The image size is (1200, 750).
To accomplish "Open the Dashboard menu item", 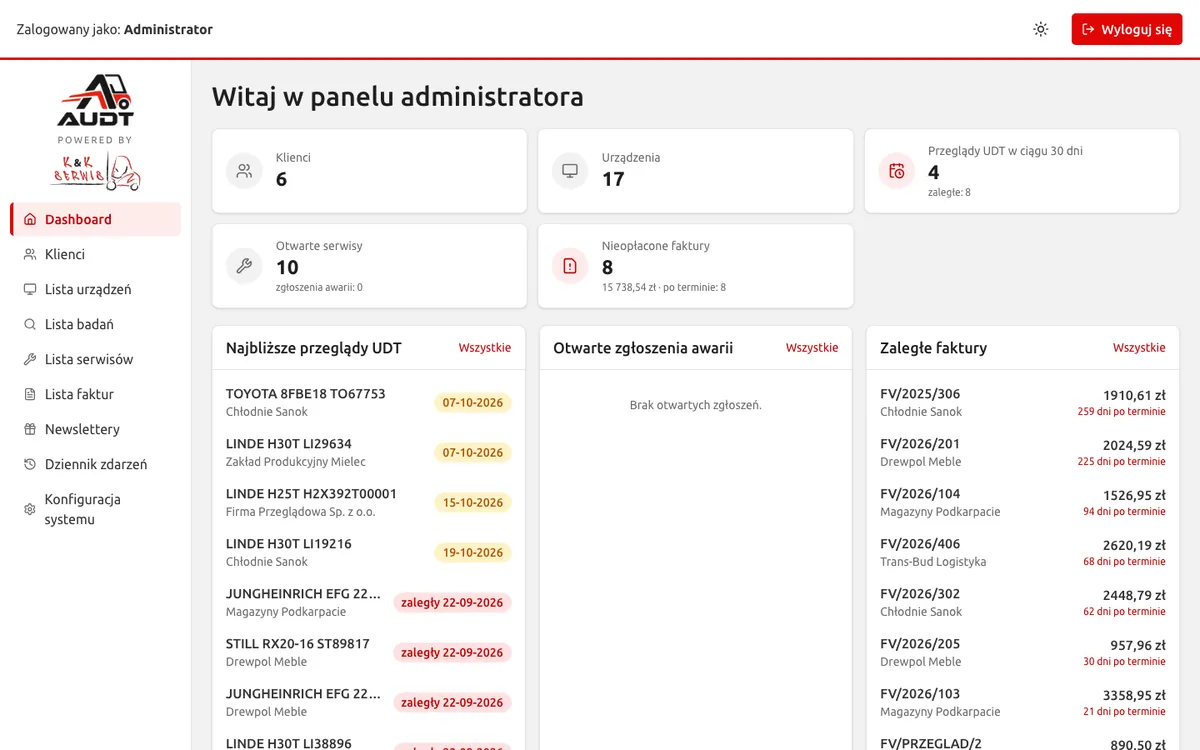I will [x=96, y=219].
